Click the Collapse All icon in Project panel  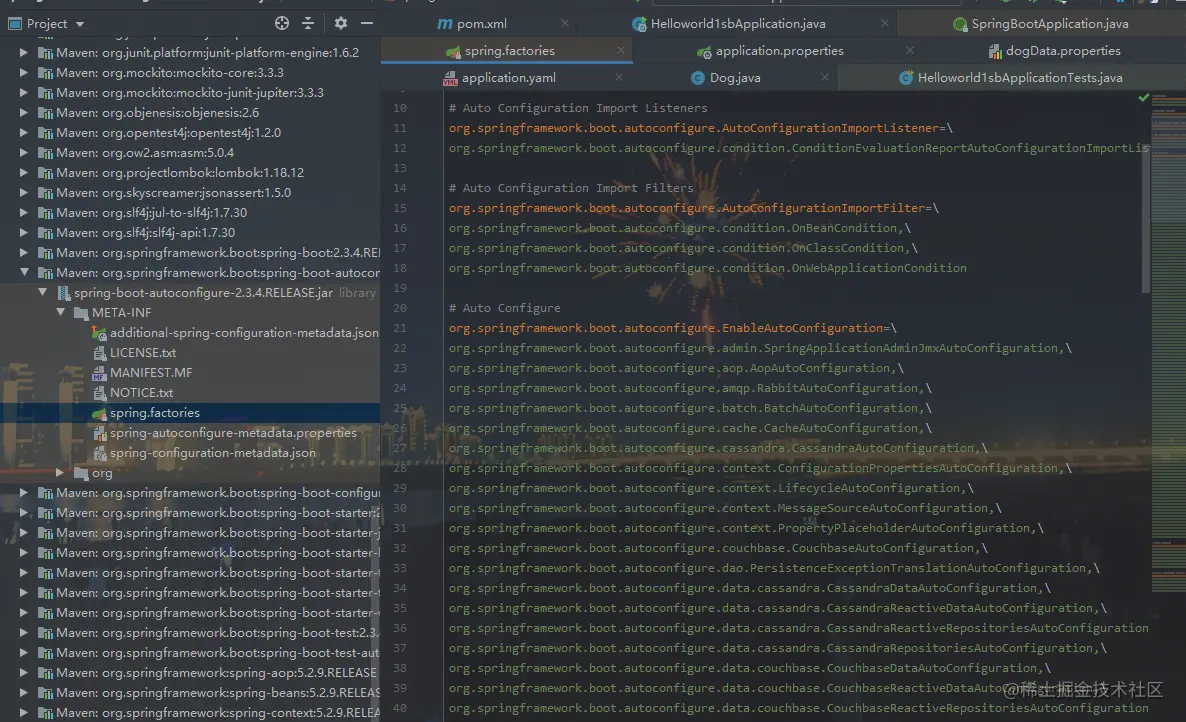(x=308, y=23)
